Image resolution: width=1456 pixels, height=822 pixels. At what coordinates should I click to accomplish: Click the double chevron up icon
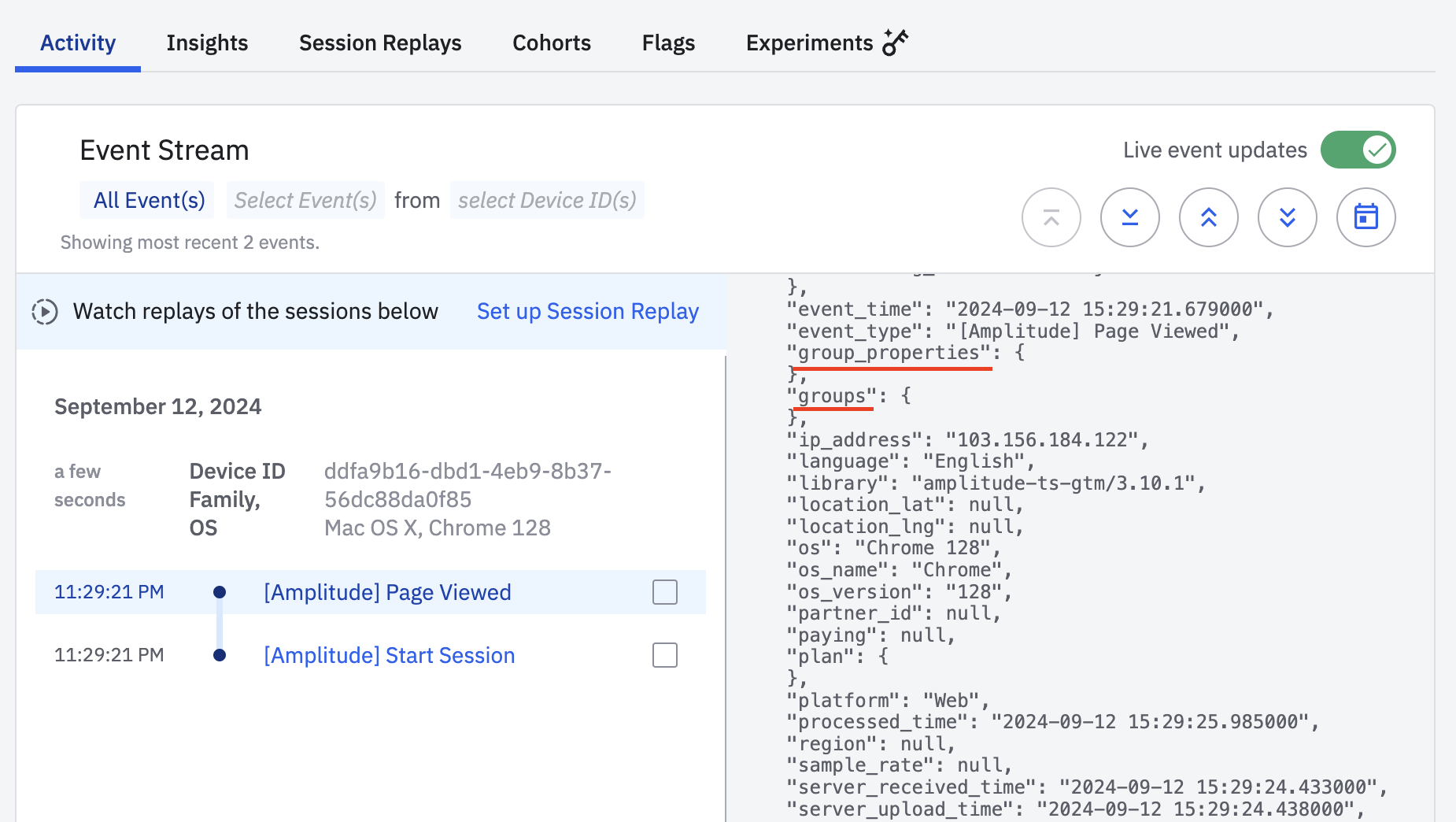(x=1208, y=217)
